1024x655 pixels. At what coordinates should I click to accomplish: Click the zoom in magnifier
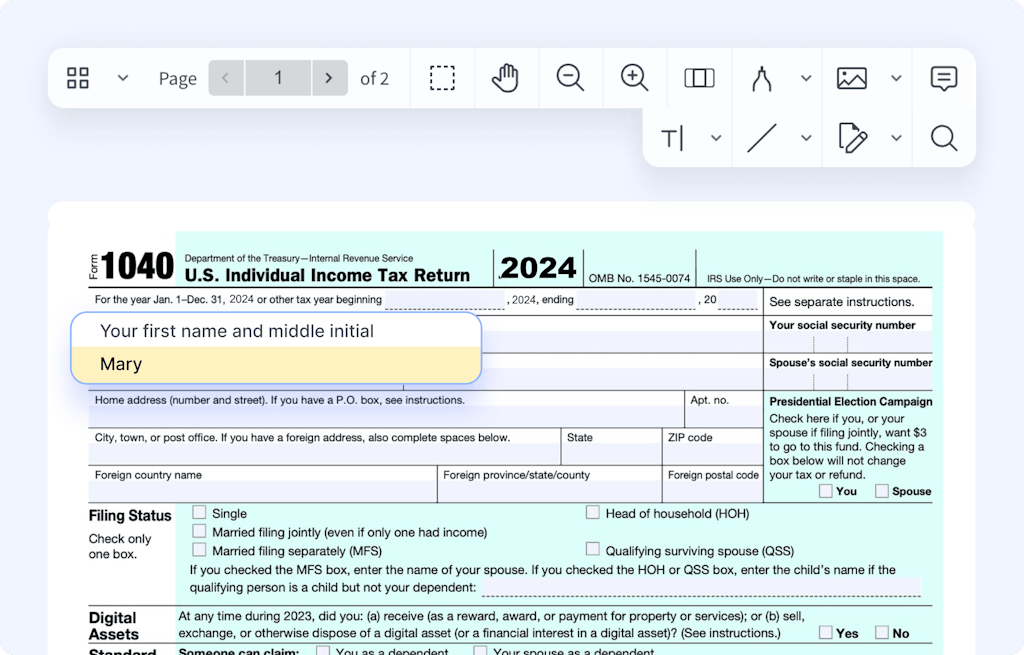tap(634, 78)
